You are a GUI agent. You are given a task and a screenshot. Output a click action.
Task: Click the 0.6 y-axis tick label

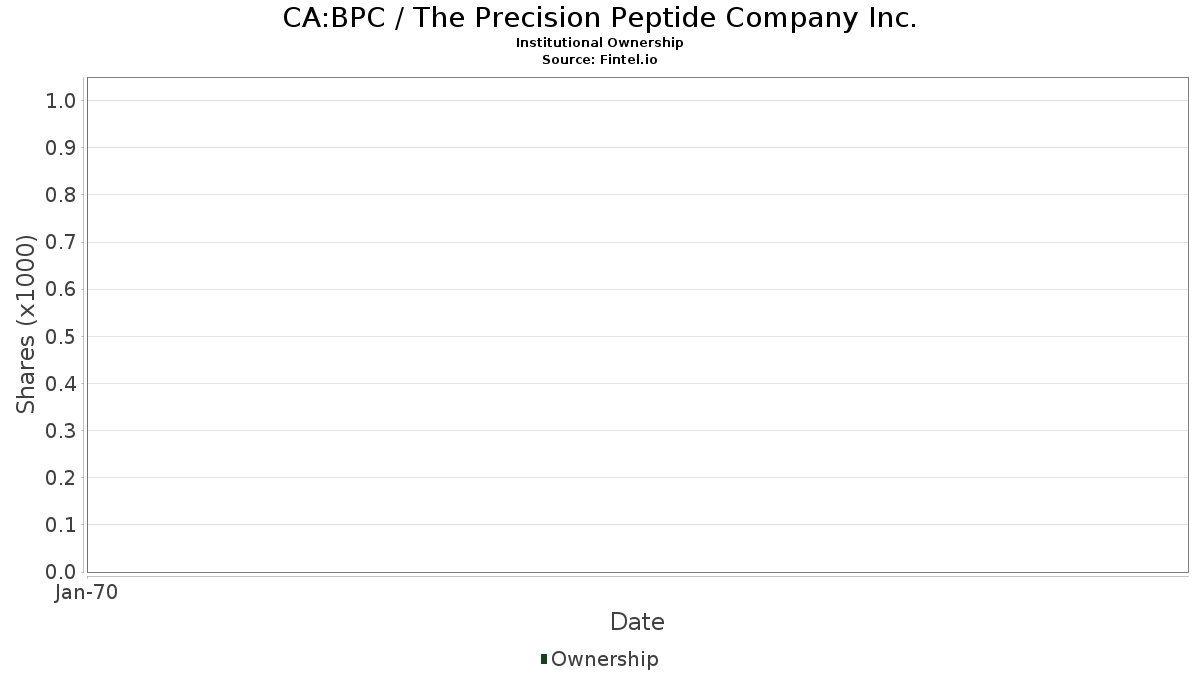61,289
